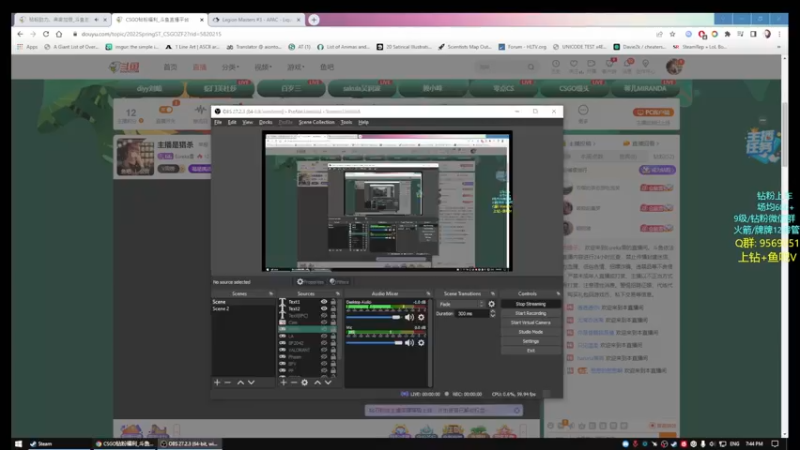Click Start Virtual Camera button
Screen dimensions: 800x450
tap(531, 322)
